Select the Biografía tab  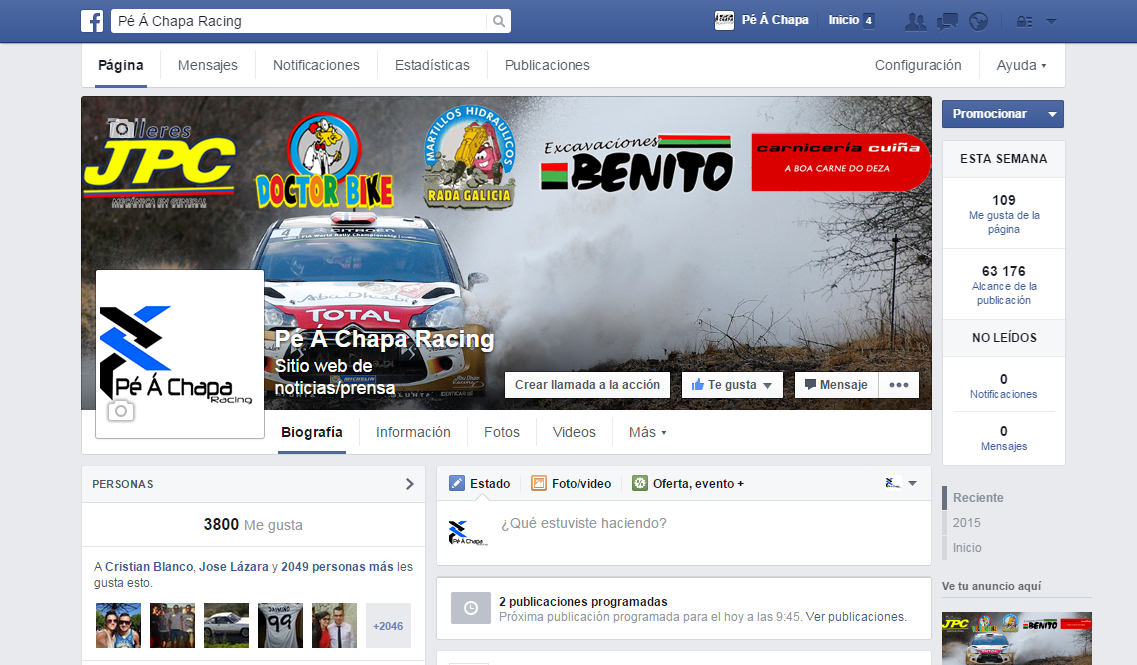312,432
